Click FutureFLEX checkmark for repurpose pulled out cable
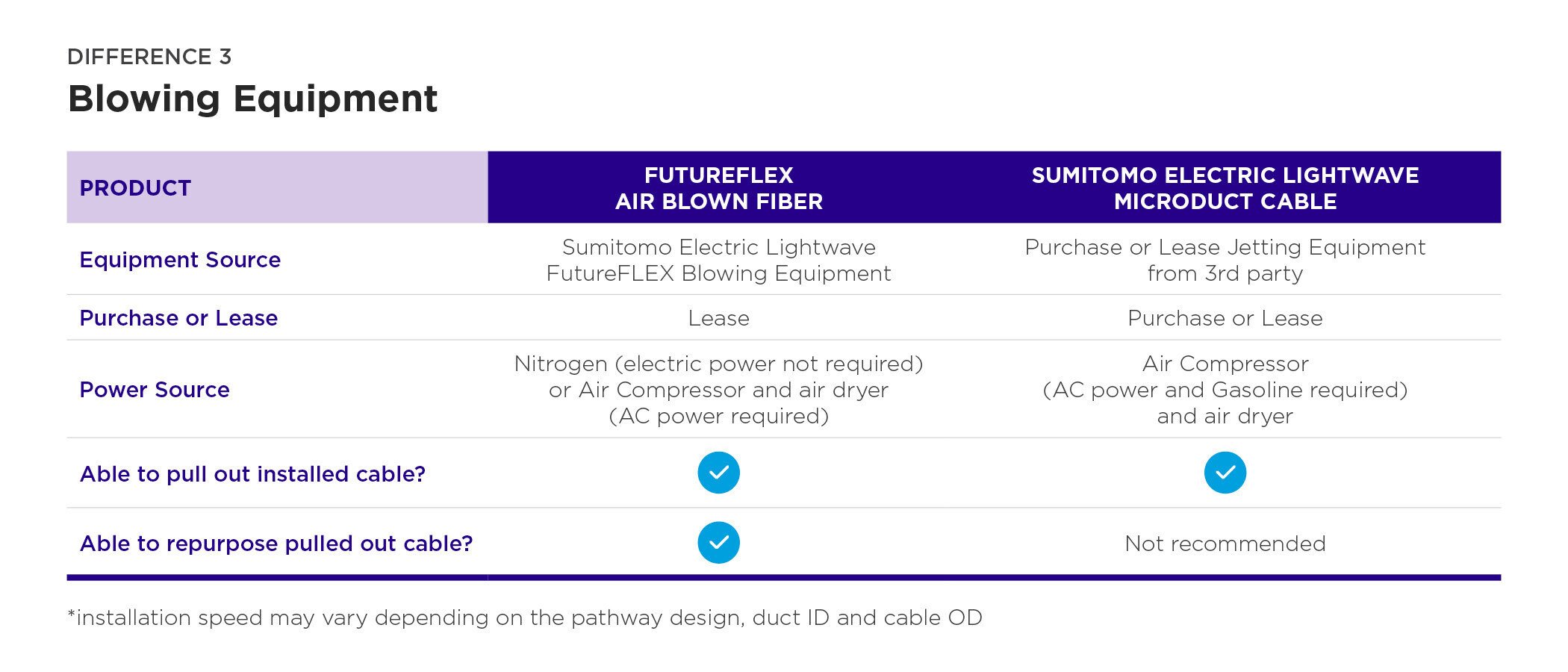Image resolution: width=1568 pixels, height=672 pixels. pyautogui.click(x=718, y=543)
